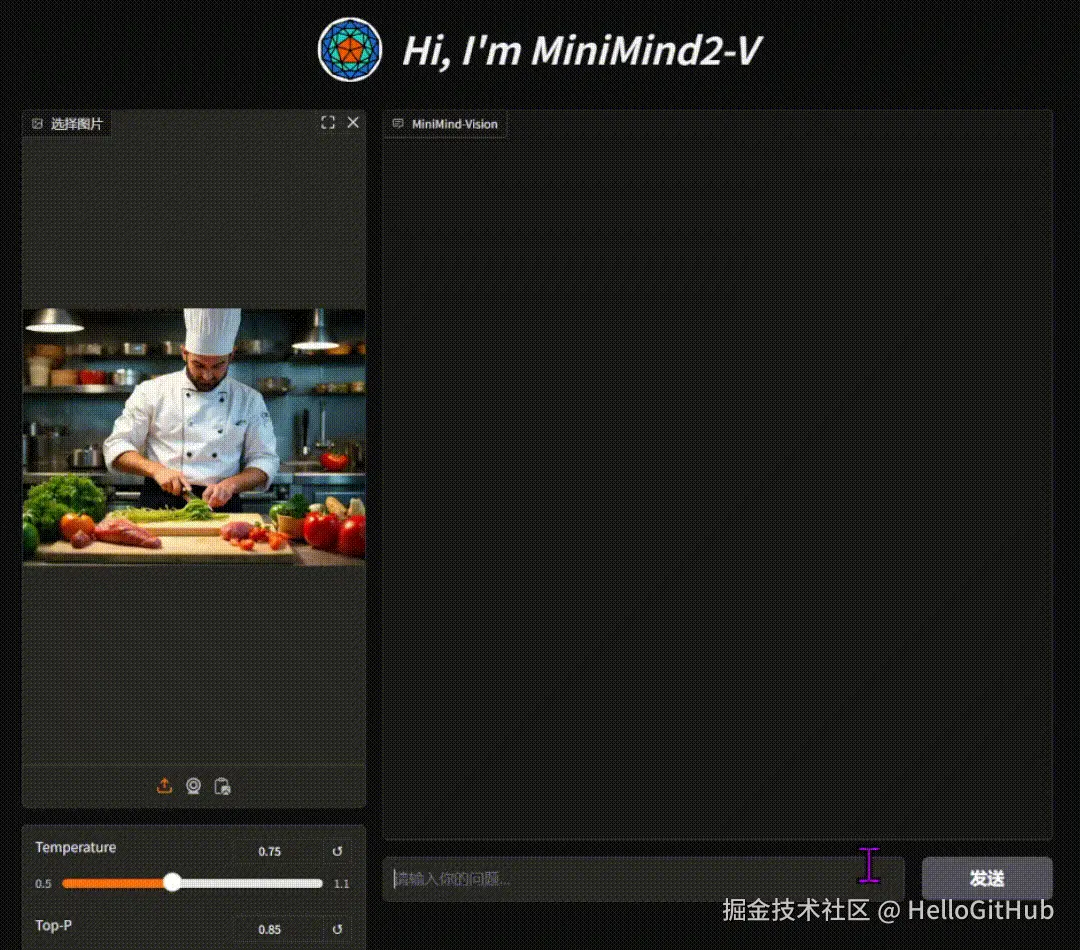This screenshot has height=950, width=1080.
Task: Click the Temperature 0.75 number box
Action: (x=280, y=851)
